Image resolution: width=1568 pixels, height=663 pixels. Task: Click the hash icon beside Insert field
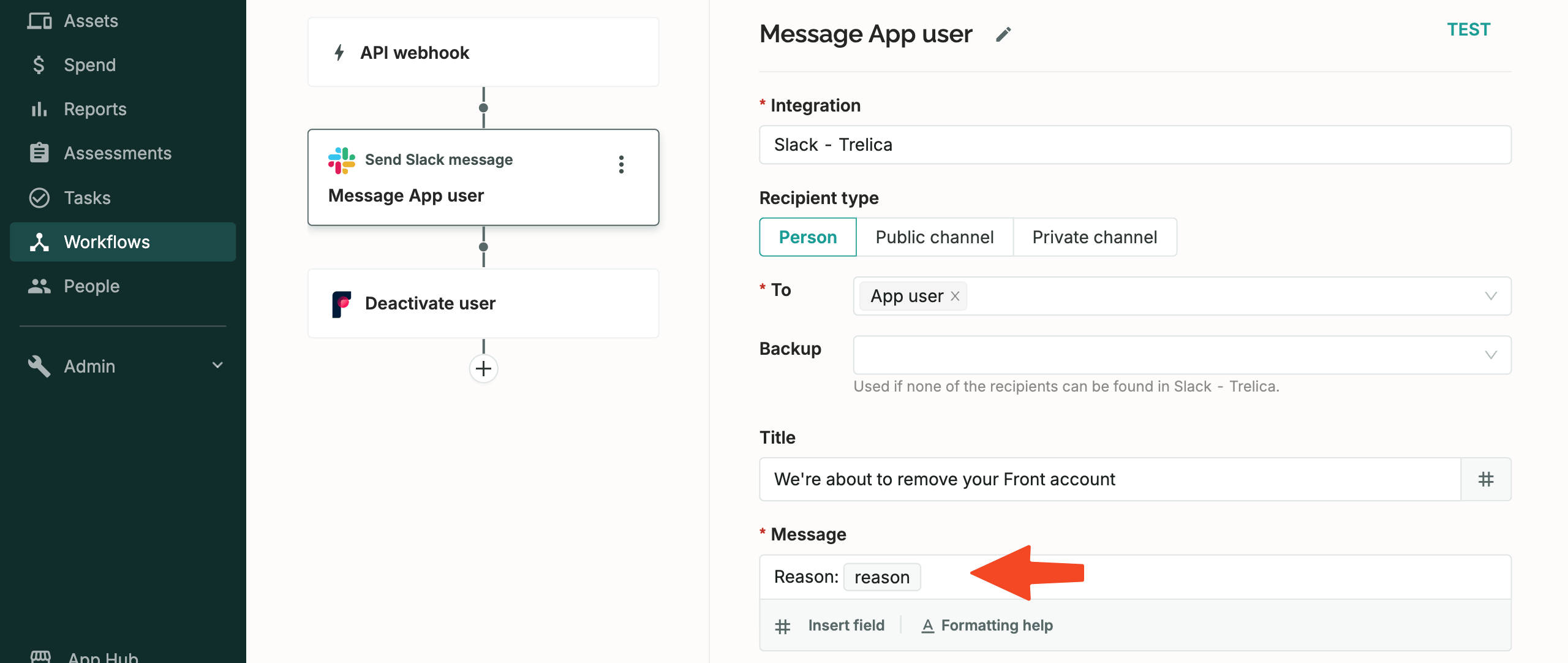pyautogui.click(x=783, y=626)
